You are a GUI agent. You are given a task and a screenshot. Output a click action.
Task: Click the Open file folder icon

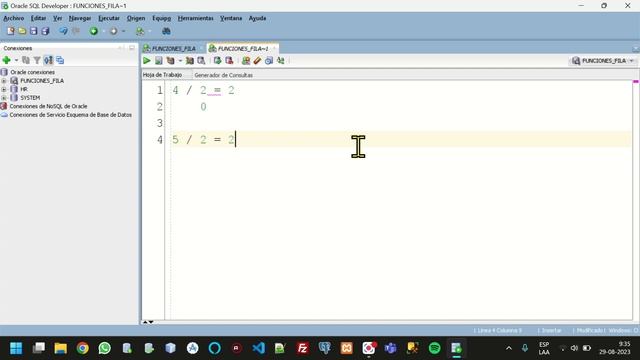[x=22, y=31]
